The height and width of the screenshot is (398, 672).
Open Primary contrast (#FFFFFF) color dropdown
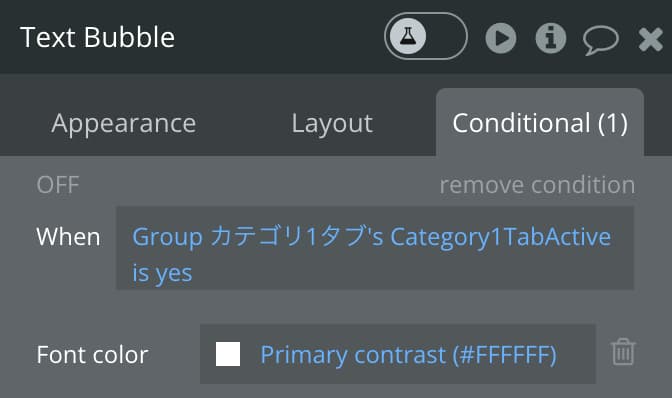408,355
